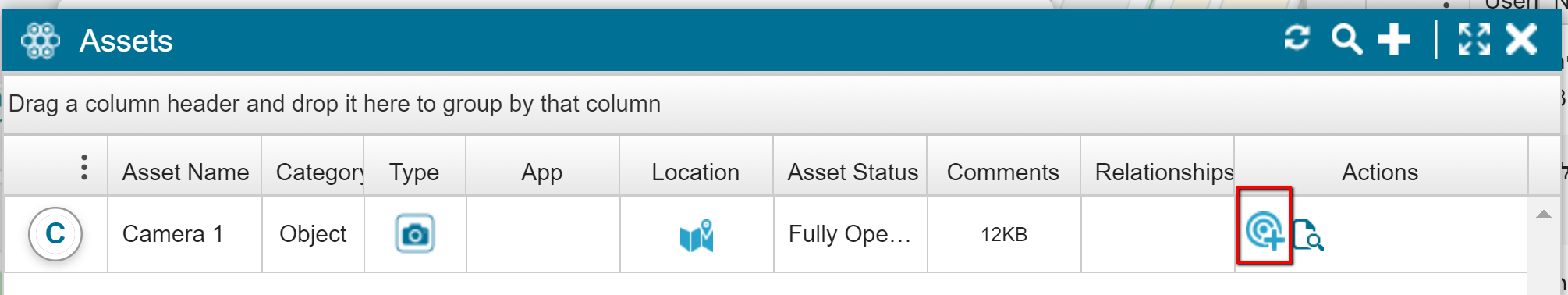Sort by Category column header
This screenshot has height=295, width=1568.
[319, 172]
